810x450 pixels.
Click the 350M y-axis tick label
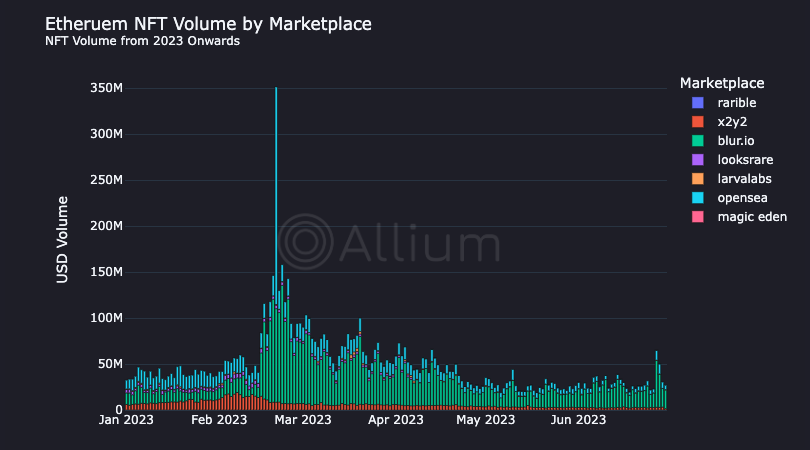[x=105, y=88]
